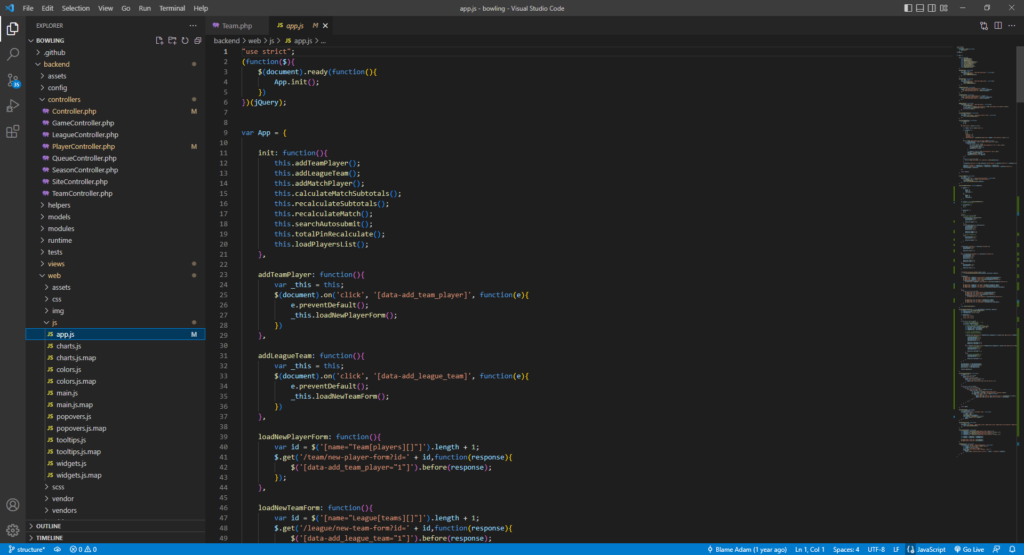Open the Selection menu
Screen dimensions: 1024x555
pyautogui.click(x=76, y=8)
